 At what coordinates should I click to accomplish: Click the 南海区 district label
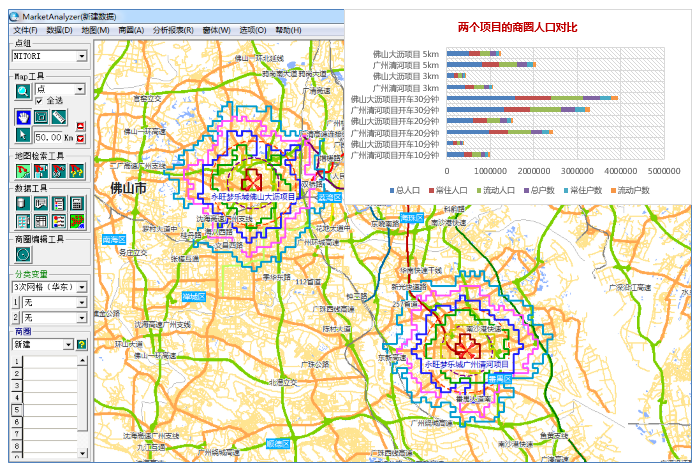(114, 239)
